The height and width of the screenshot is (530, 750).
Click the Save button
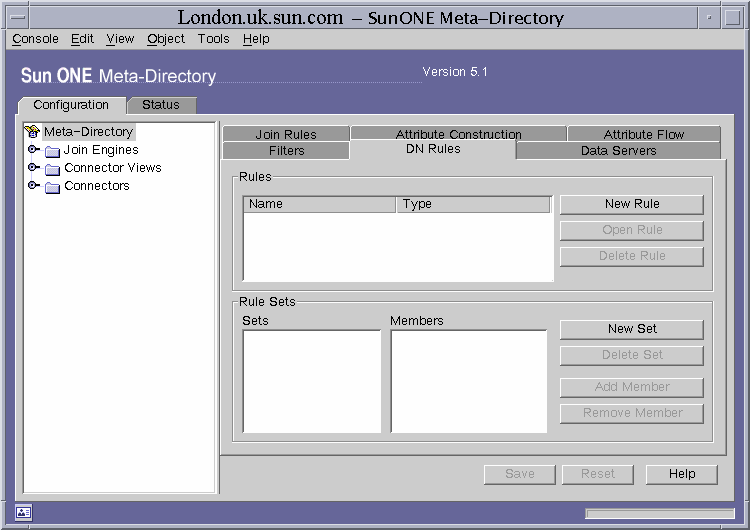point(519,474)
